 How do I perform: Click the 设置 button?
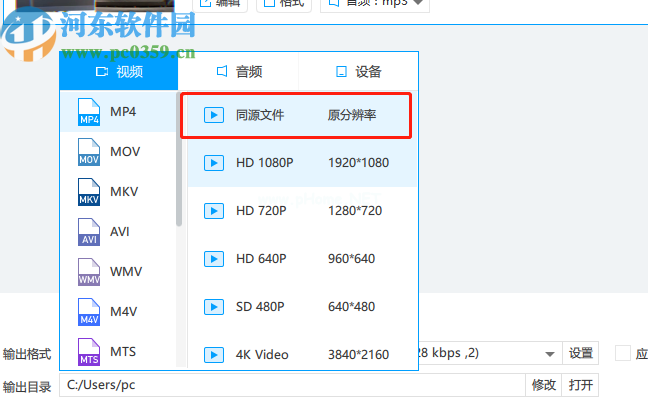click(x=581, y=353)
